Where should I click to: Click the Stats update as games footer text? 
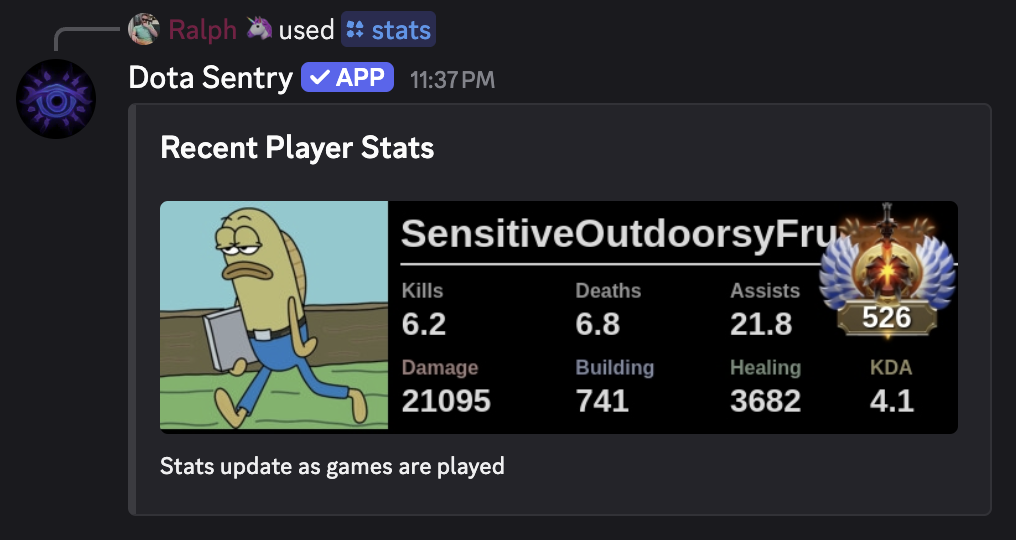(332, 466)
